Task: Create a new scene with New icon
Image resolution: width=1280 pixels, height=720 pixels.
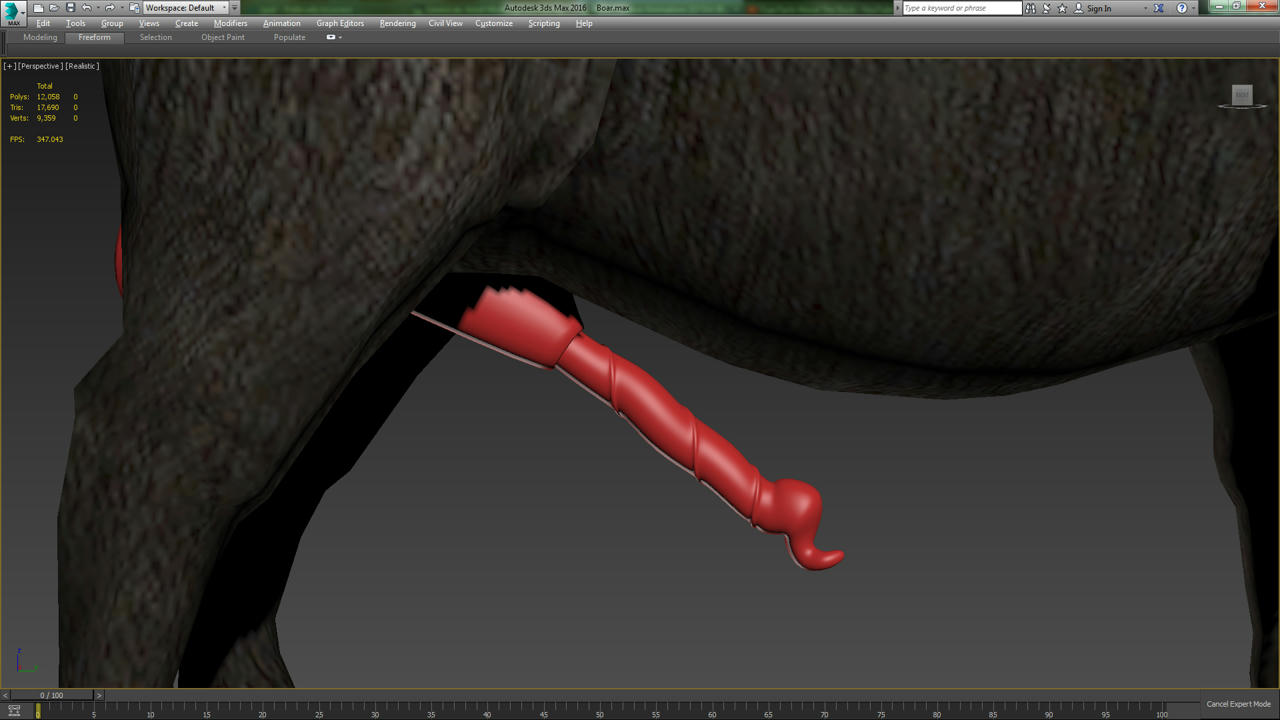Action: [x=38, y=8]
